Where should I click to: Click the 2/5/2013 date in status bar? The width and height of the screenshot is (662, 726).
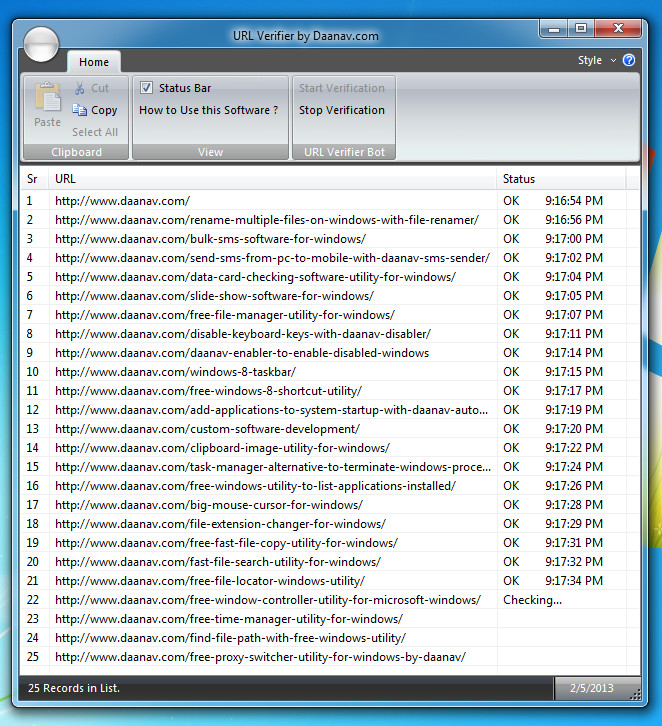[x=592, y=688]
